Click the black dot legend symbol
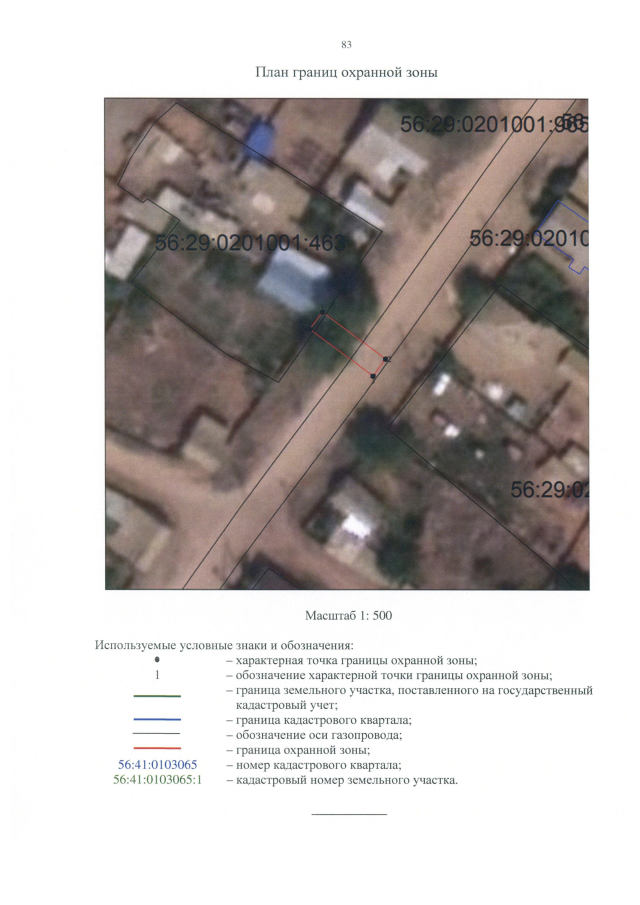Screen dimensions: 640x905 tap(157, 660)
